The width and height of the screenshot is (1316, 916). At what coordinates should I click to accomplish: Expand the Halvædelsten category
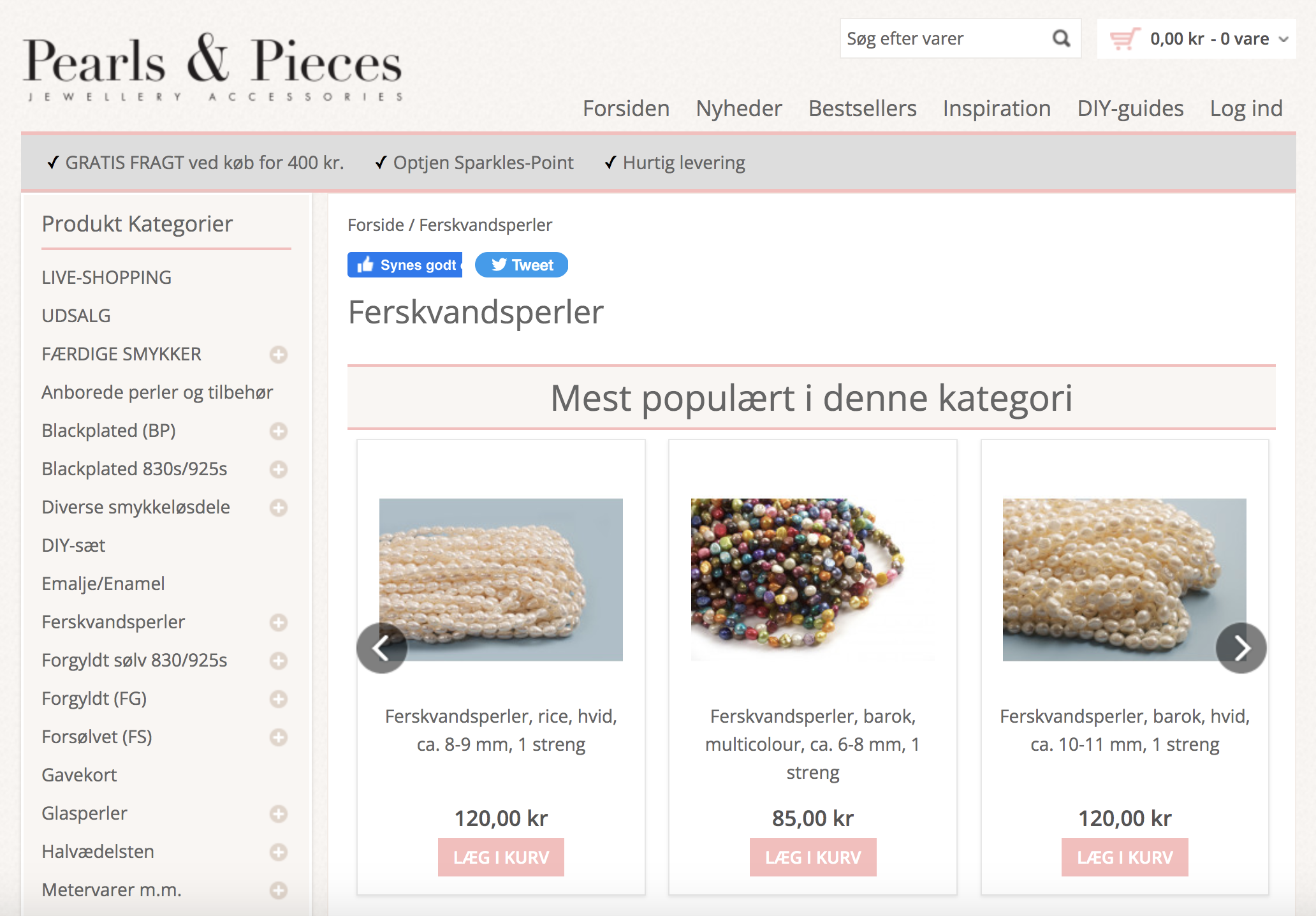click(x=278, y=852)
